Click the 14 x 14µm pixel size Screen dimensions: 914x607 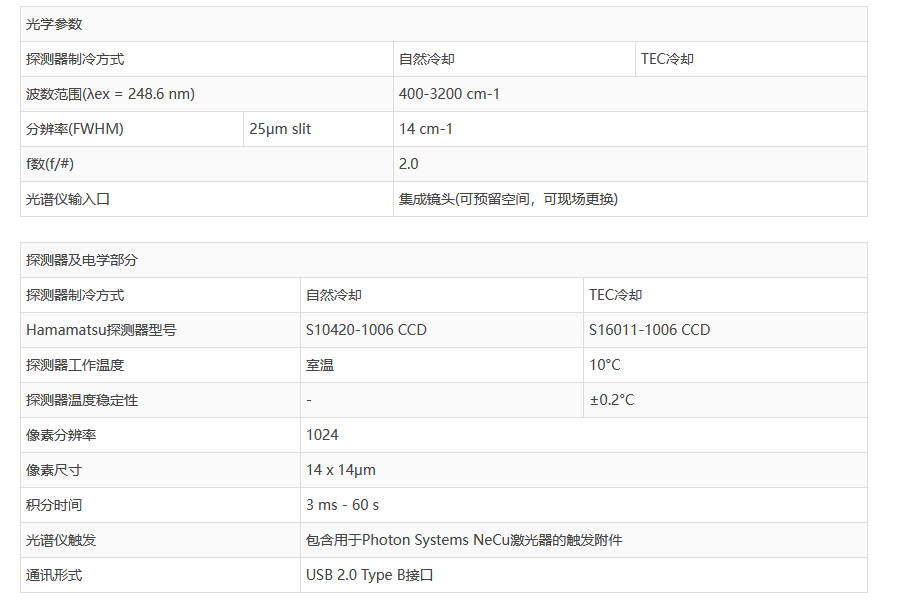click(x=341, y=470)
